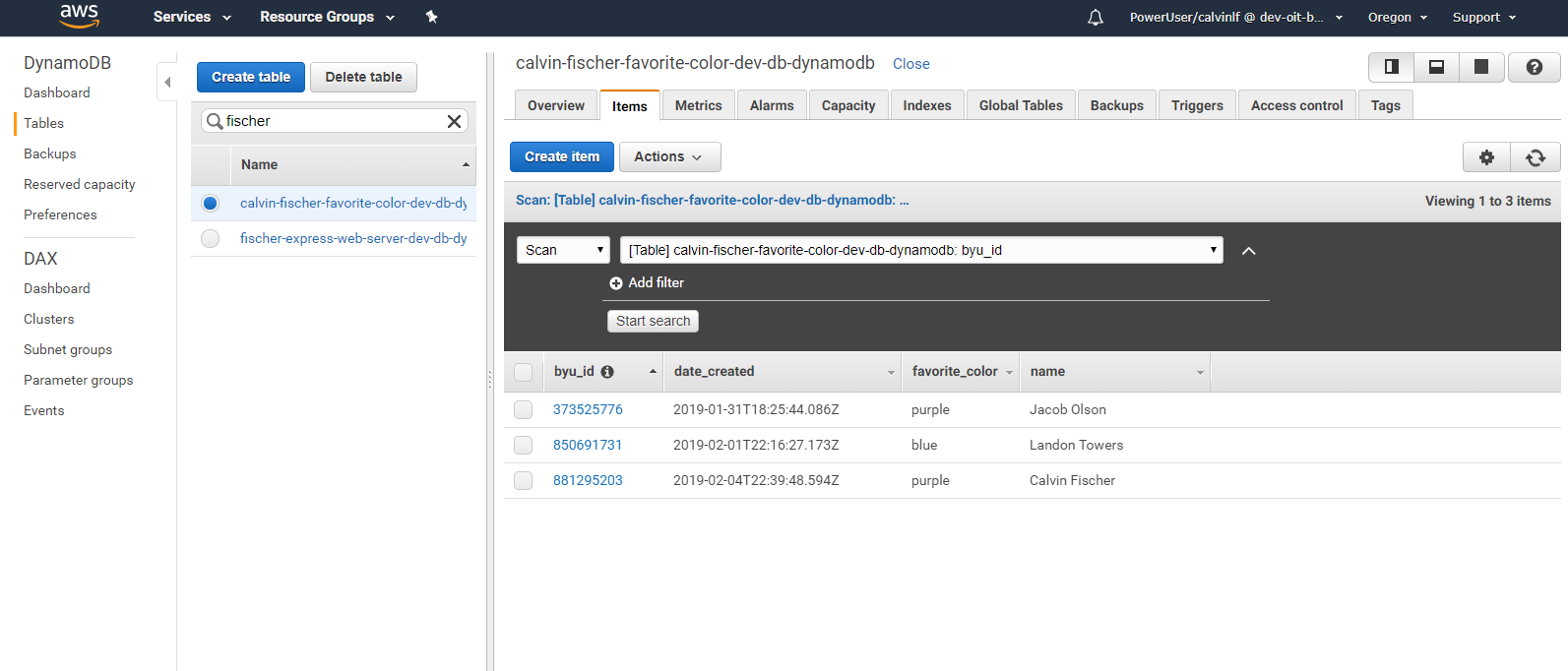The height and width of the screenshot is (671, 1568).
Task: Open item with byu_id 373525776
Action: (588, 409)
